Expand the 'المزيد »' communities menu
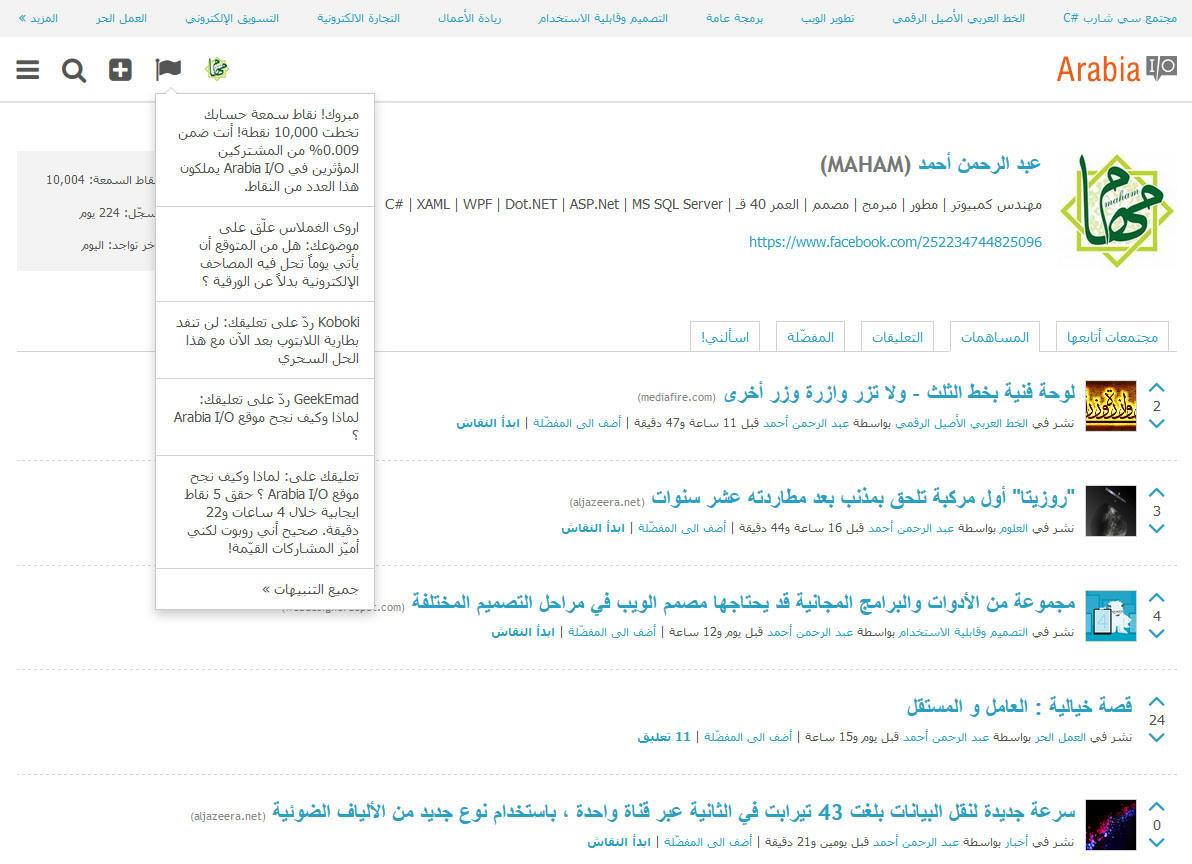This screenshot has height=864, width=1192. 38,19
